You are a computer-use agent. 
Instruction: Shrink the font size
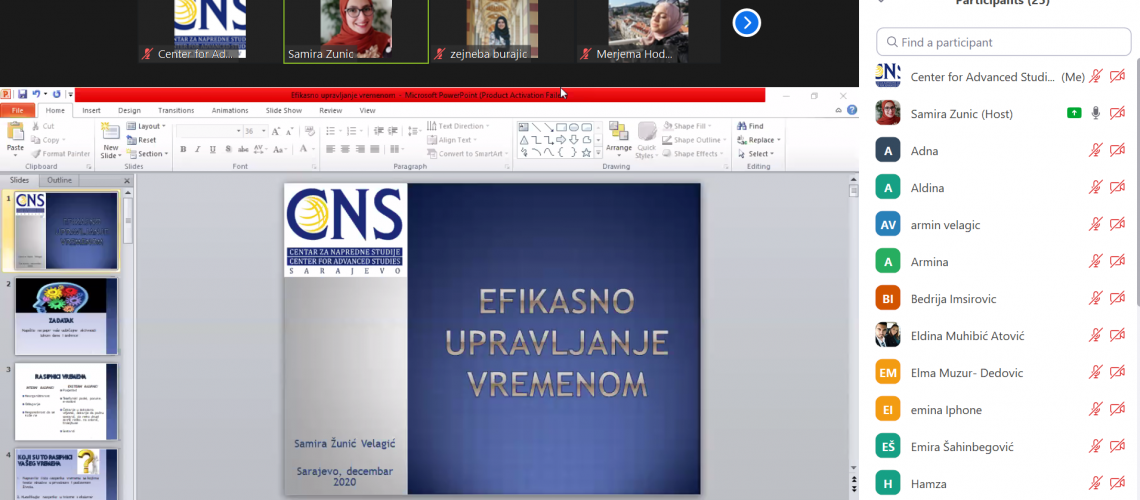[289, 131]
